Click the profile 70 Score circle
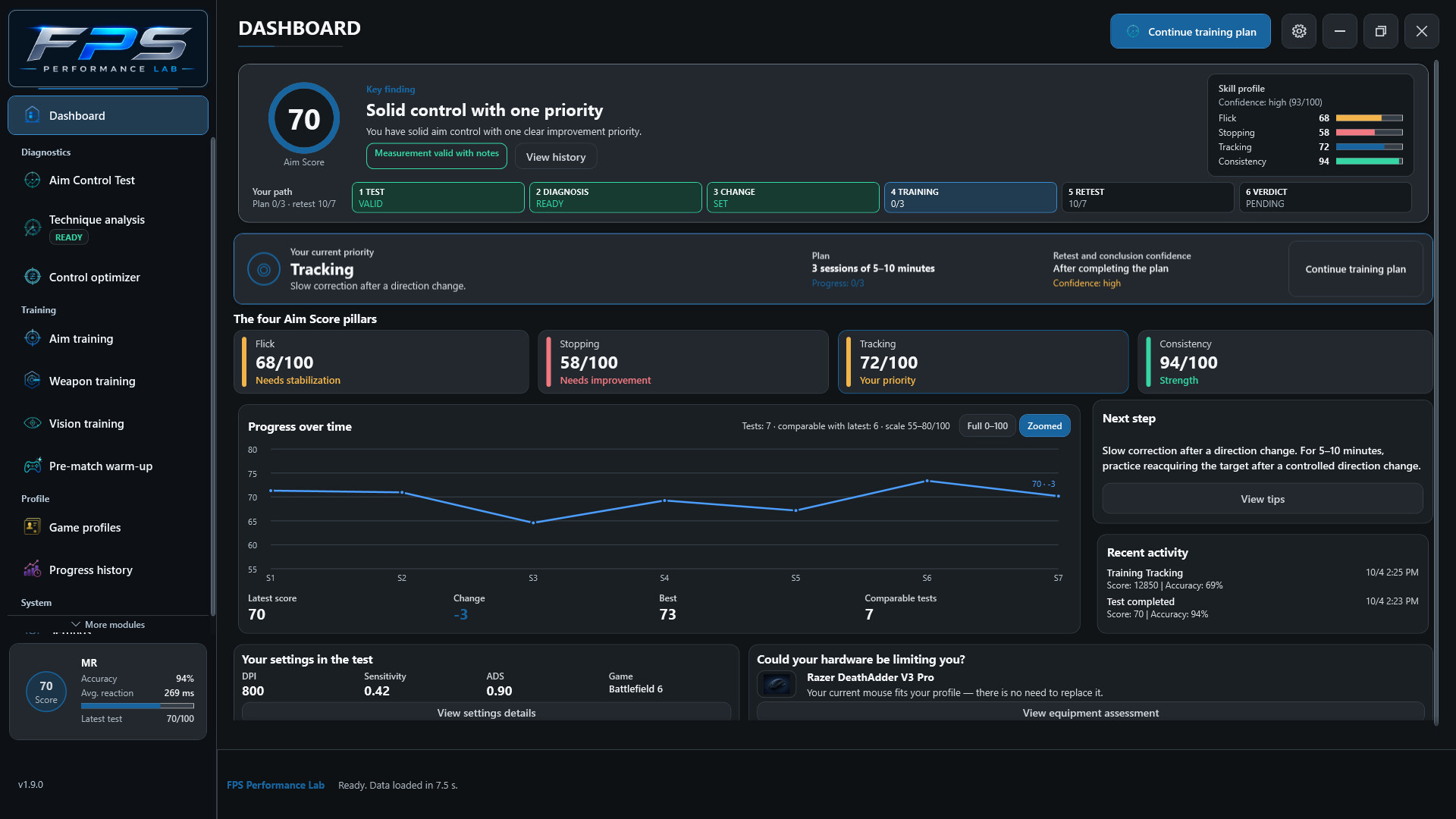The width and height of the screenshot is (1456, 819). (46, 692)
